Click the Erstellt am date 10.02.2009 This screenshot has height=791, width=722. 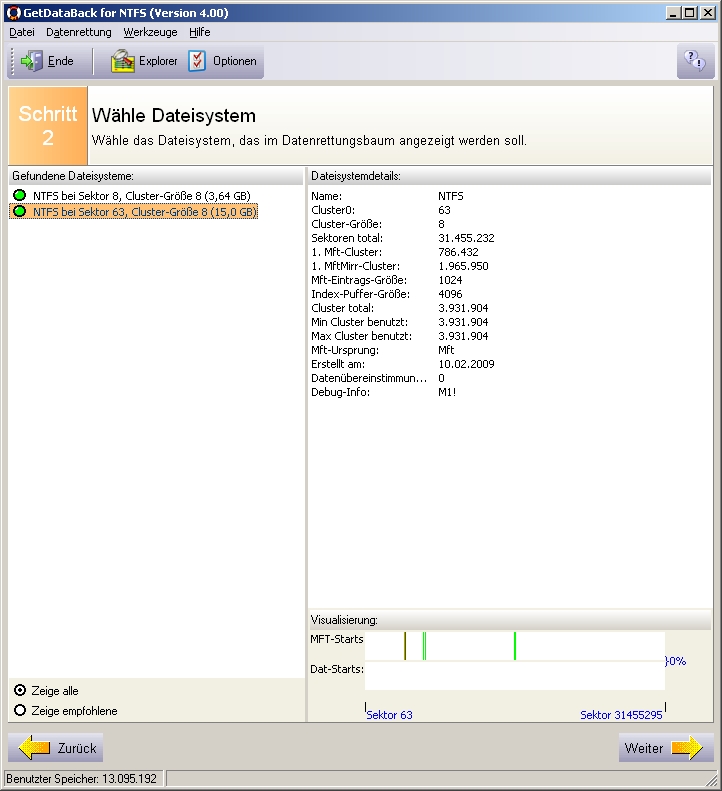(466, 364)
